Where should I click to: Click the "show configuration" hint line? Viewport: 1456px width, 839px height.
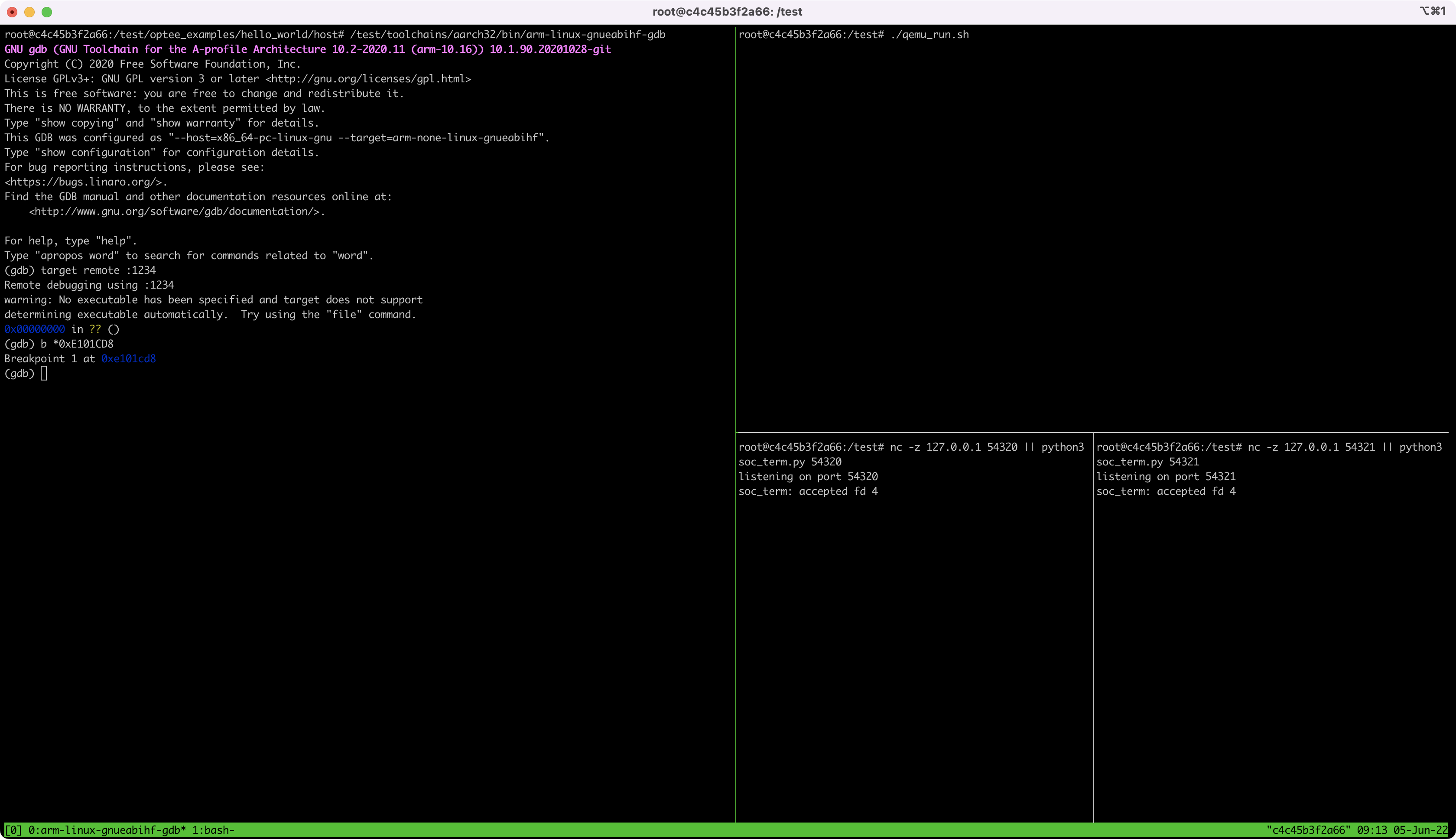pyautogui.click(x=162, y=153)
